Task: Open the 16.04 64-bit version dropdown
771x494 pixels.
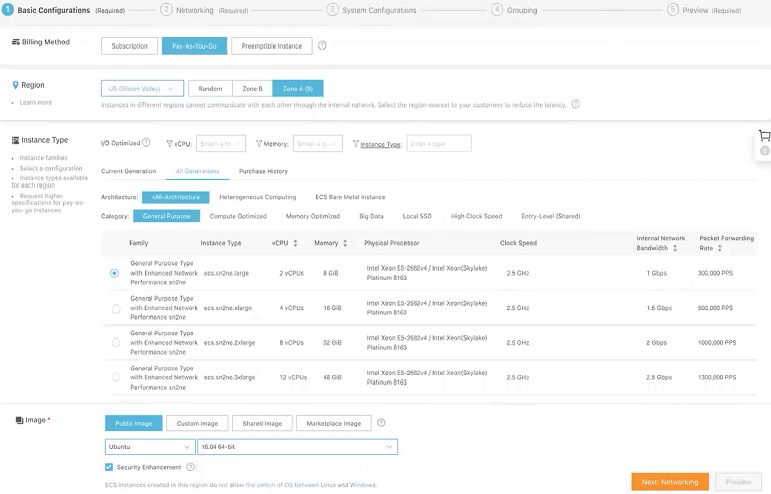Action: click(x=298, y=447)
